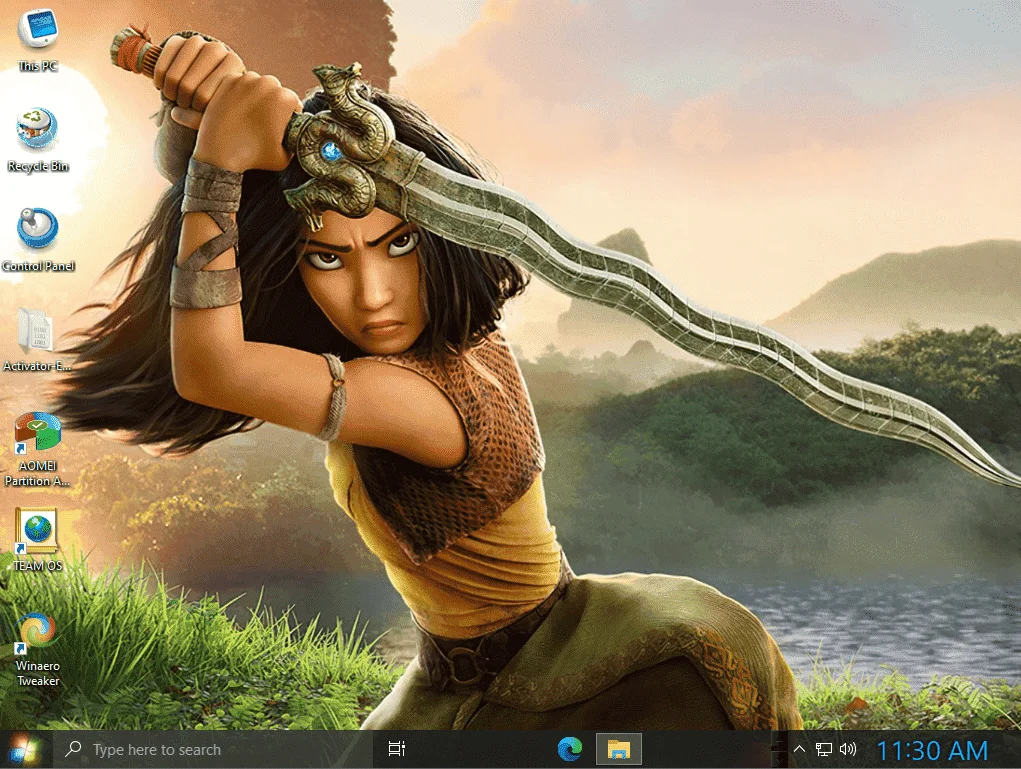Viewport: 1021px width, 769px height.
Task: Open the volume speaker tray icon
Action: (848, 749)
